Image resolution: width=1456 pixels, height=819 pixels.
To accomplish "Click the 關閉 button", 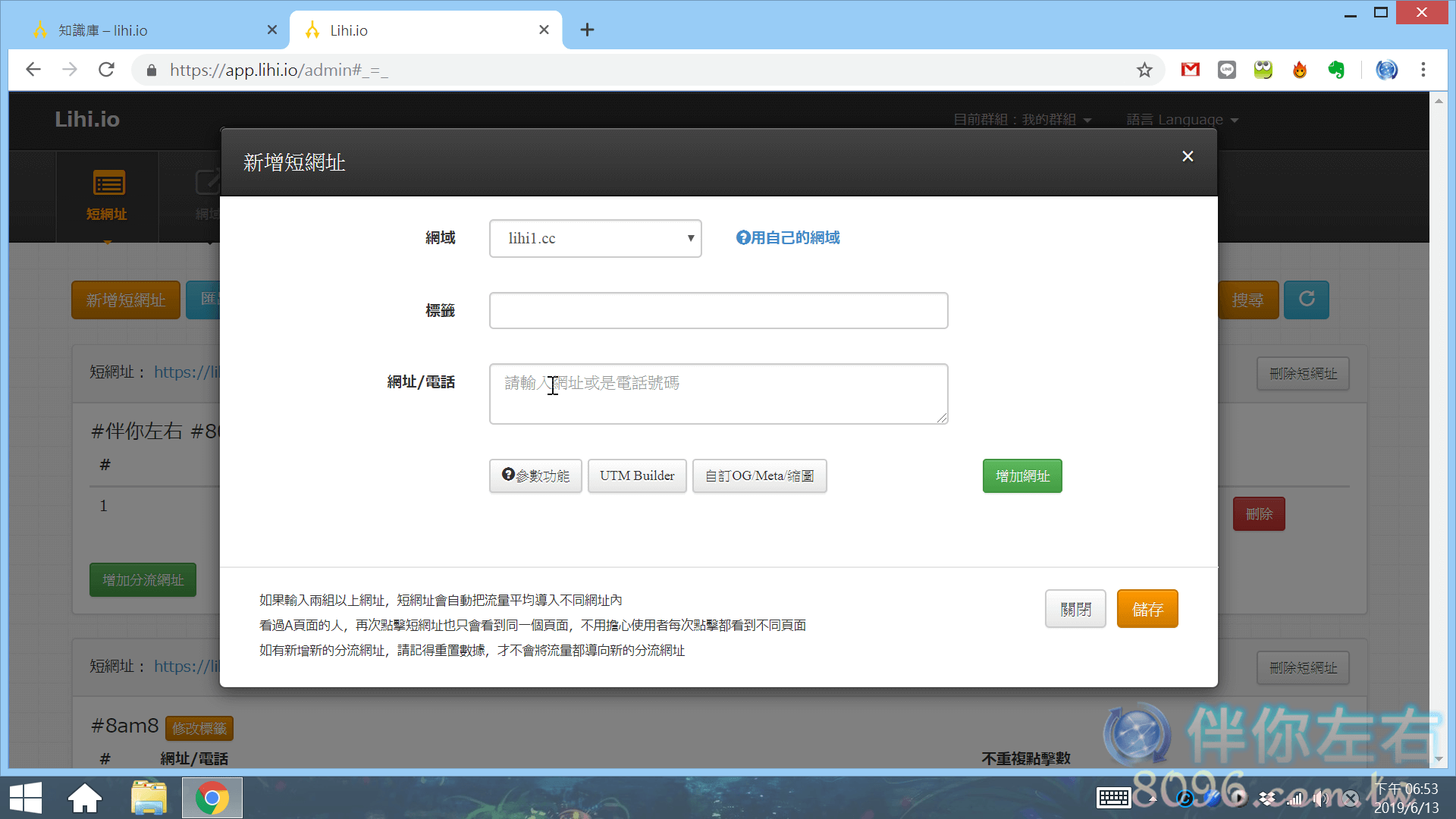I will pyautogui.click(x=1075, y=609).
